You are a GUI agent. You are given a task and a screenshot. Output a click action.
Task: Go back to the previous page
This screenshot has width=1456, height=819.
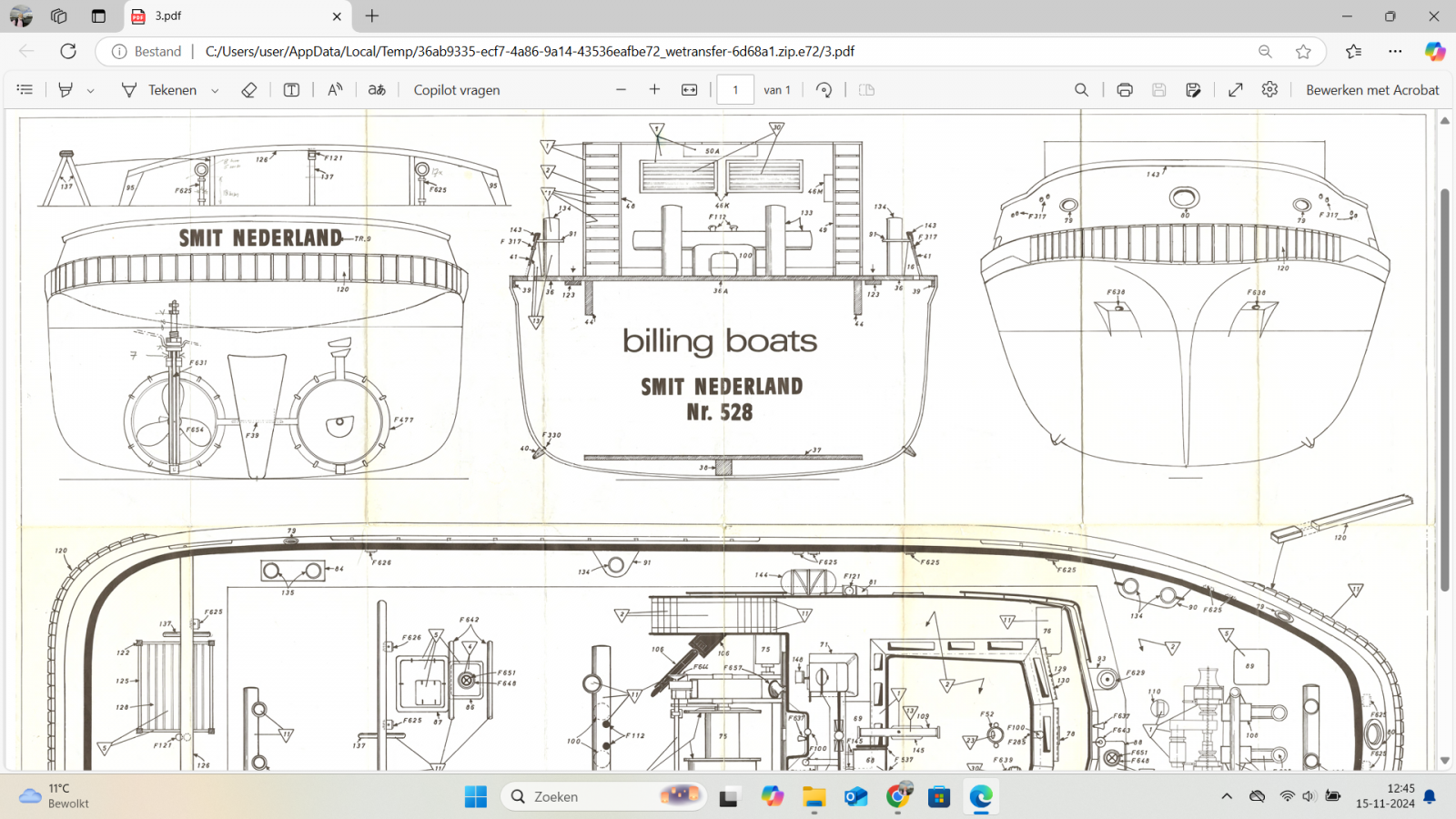(26, 51)
